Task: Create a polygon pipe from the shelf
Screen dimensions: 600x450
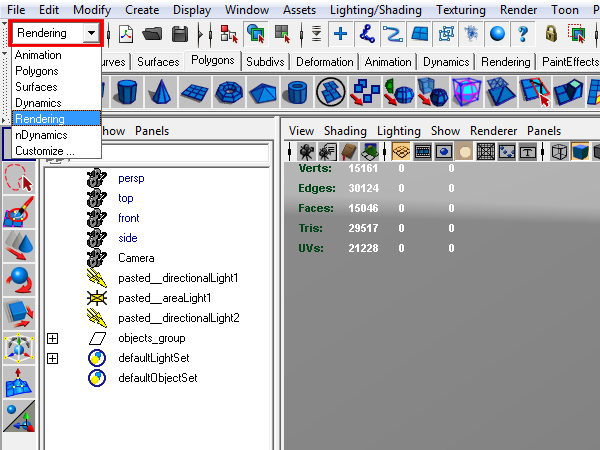Action: (297, 92)
